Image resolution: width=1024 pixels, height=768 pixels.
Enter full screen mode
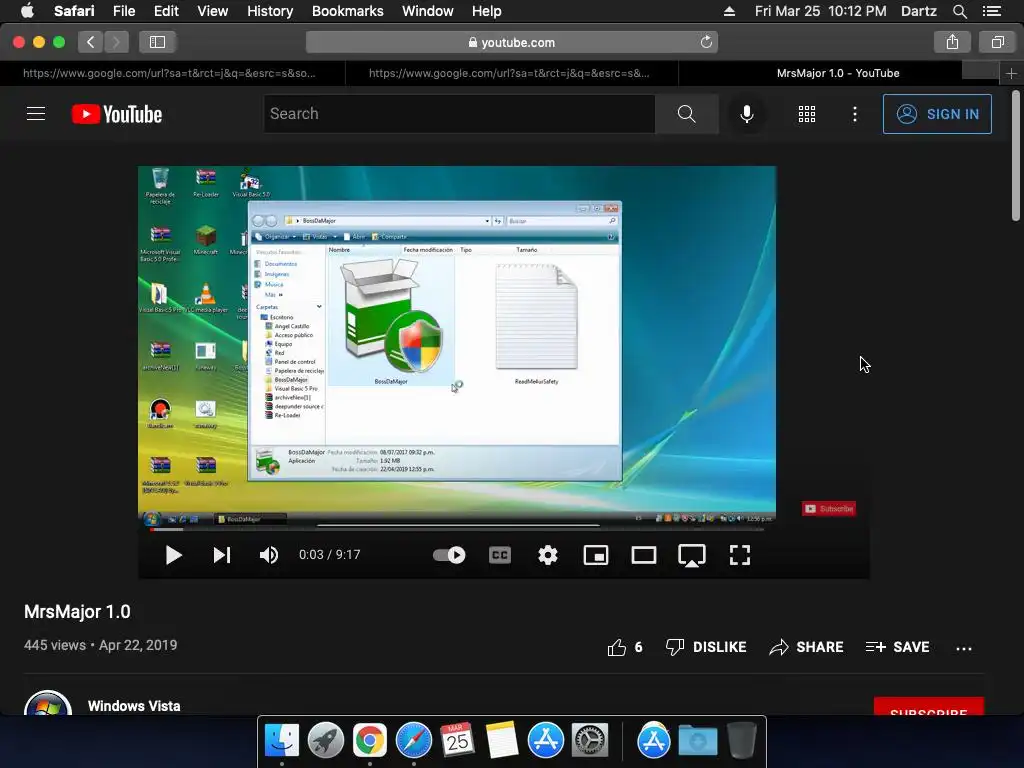[740, 555]
